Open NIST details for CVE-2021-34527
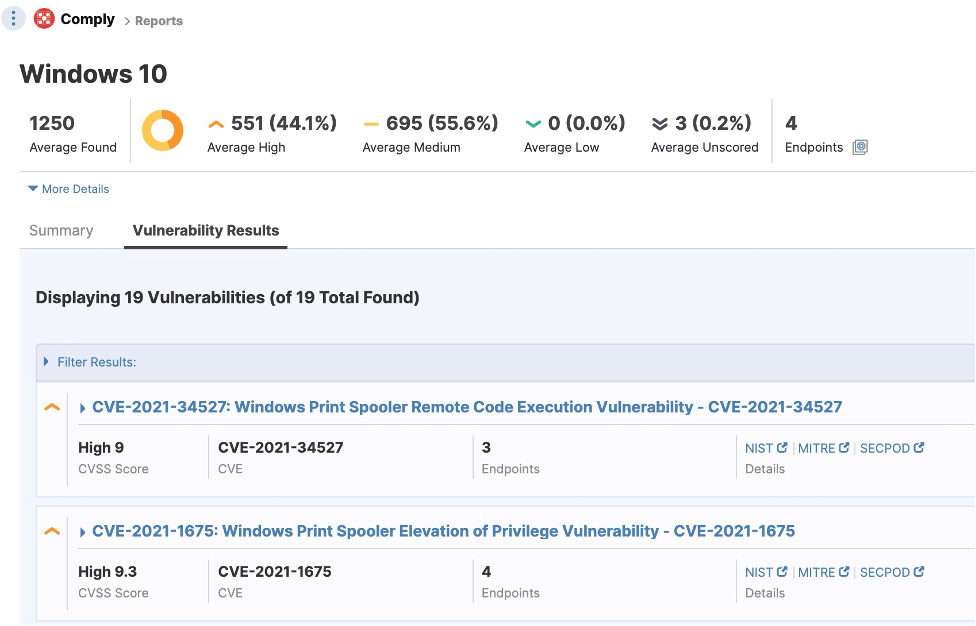Image resolution: width=976 pixels, height=626 pixels. coord(766,448)
